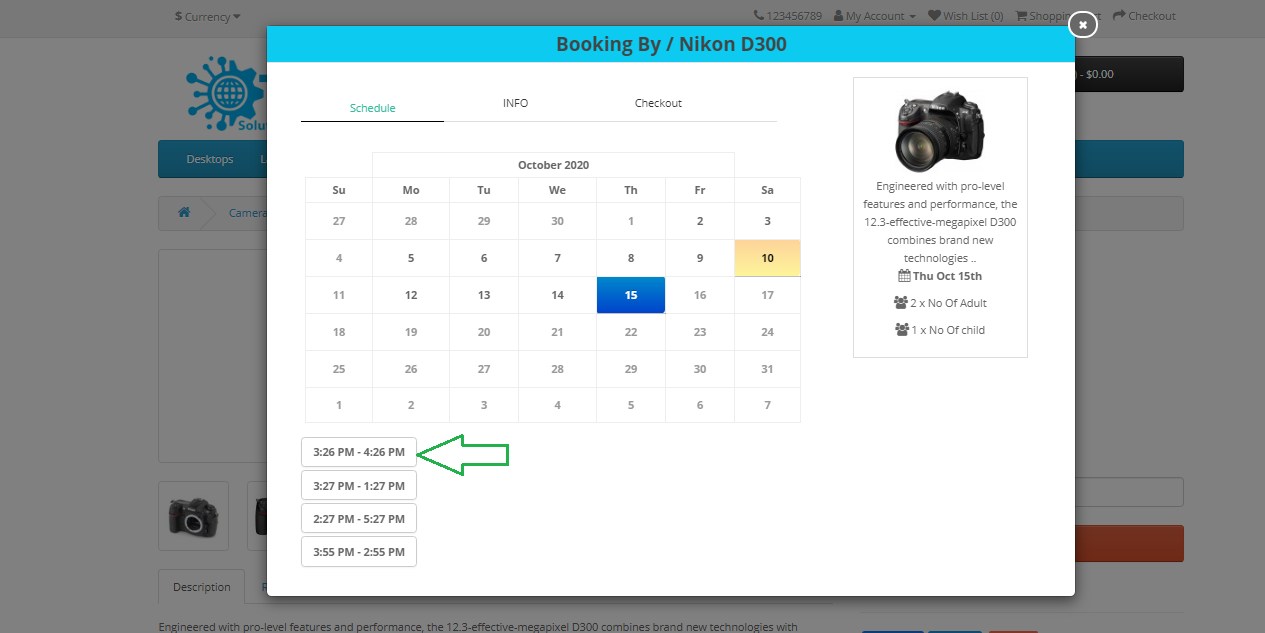Click the 22 date cell in the calendar
The width and height of the screenshot is (1265, 633).
(631, 332)
